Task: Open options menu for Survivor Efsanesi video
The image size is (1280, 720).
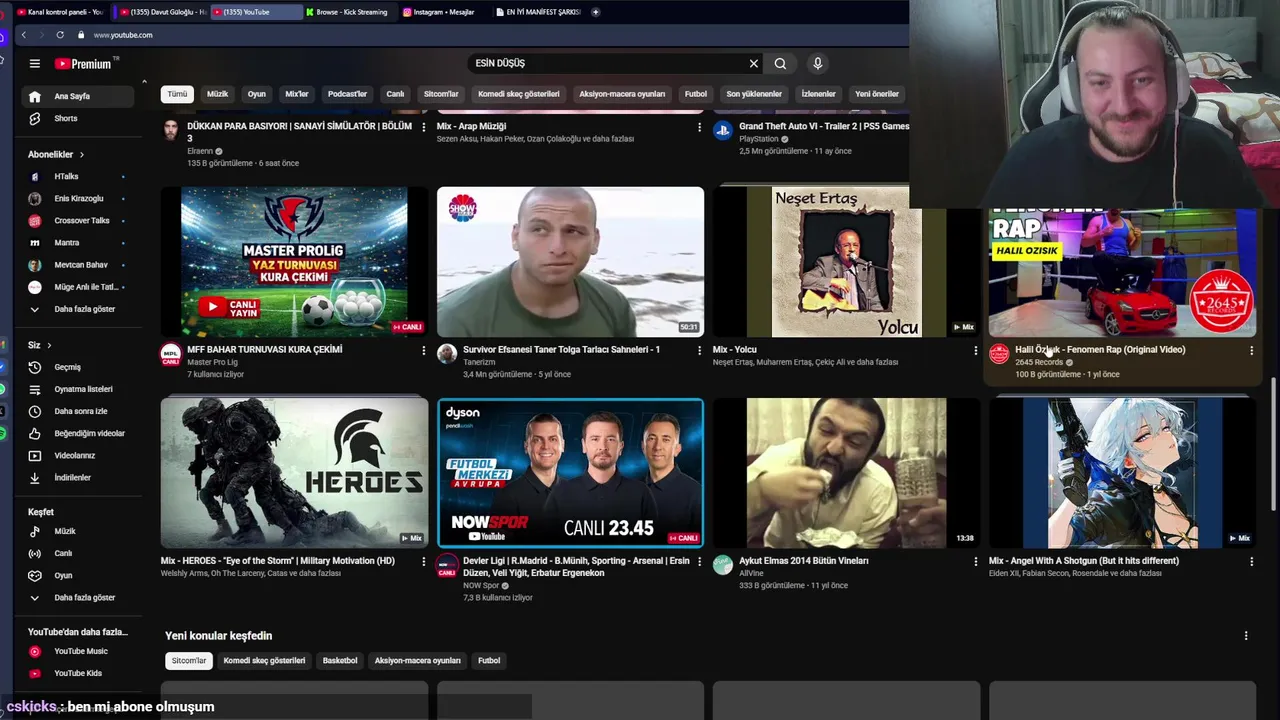Action: coord(699,350)
